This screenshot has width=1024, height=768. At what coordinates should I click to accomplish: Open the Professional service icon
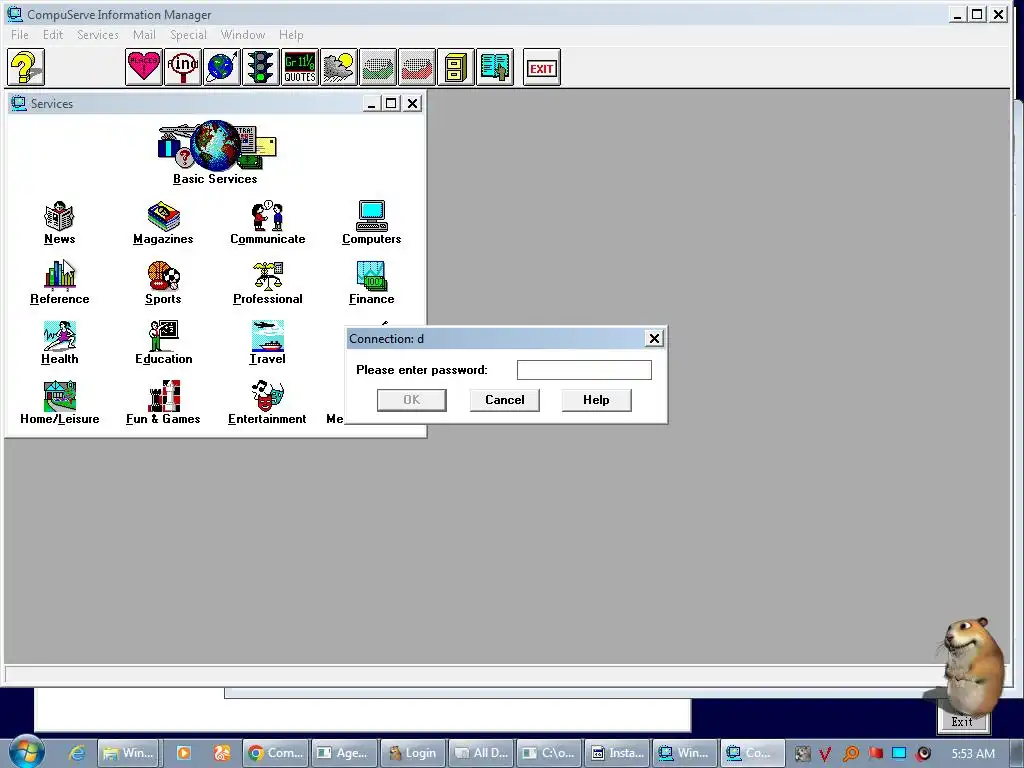(x=268, y=283)
